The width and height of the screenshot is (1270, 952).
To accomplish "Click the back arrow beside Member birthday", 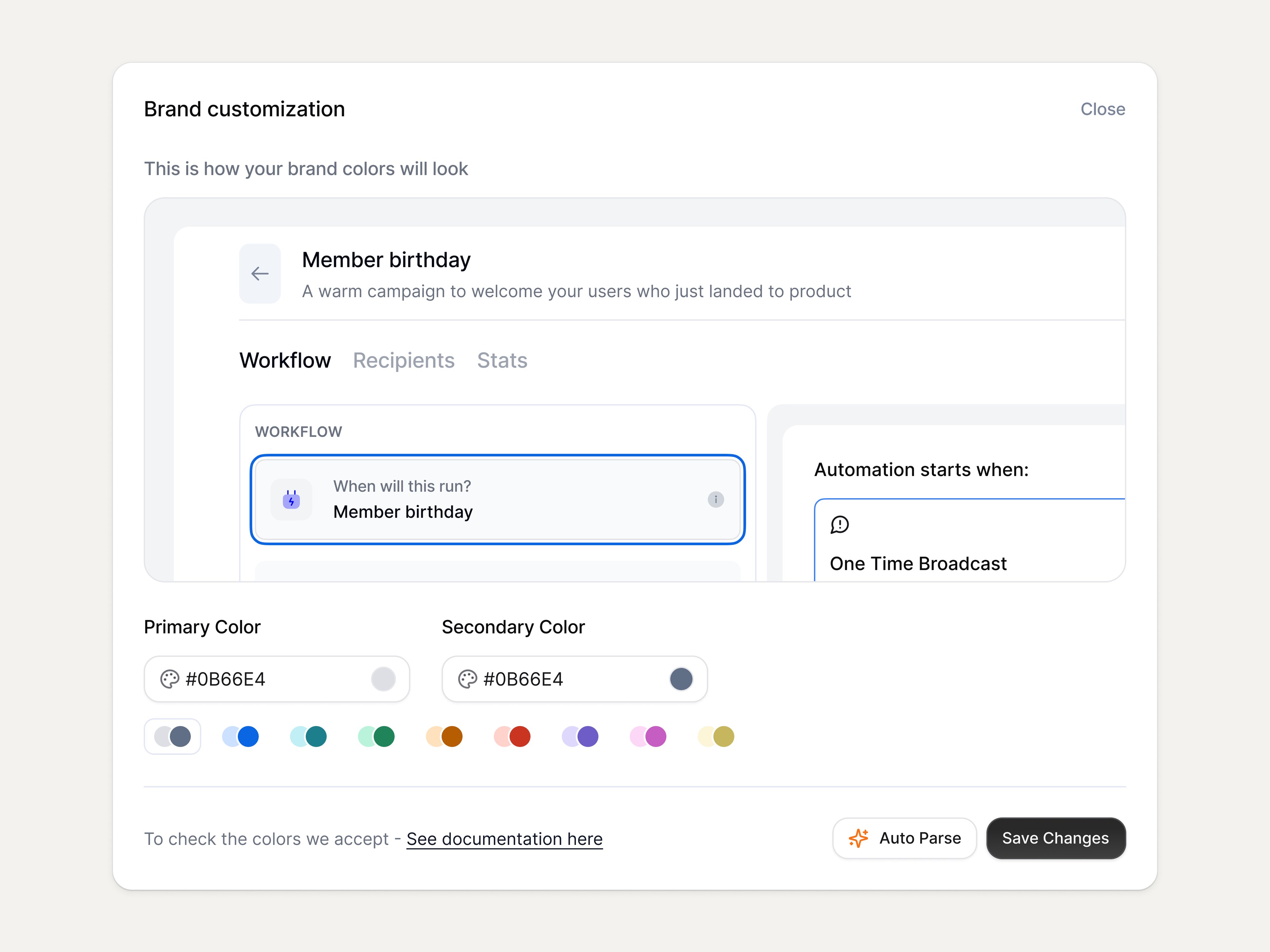I will (259, 274).
